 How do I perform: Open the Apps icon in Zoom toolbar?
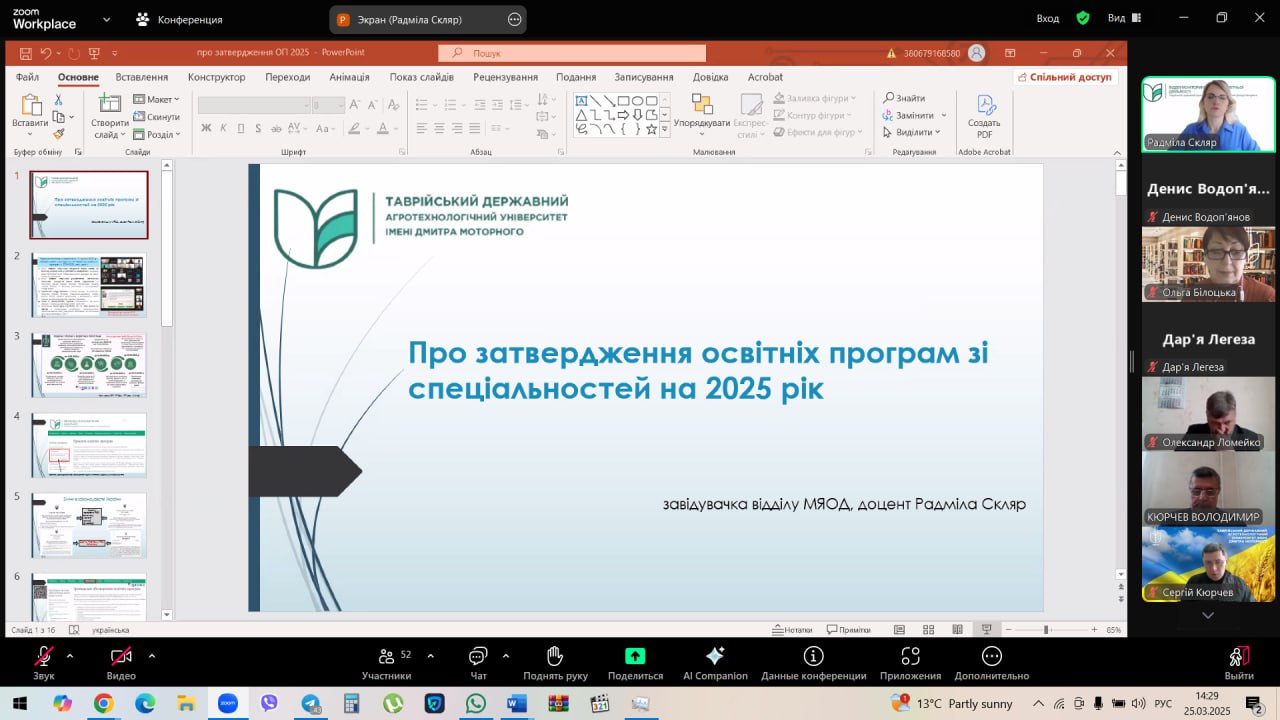910,656
